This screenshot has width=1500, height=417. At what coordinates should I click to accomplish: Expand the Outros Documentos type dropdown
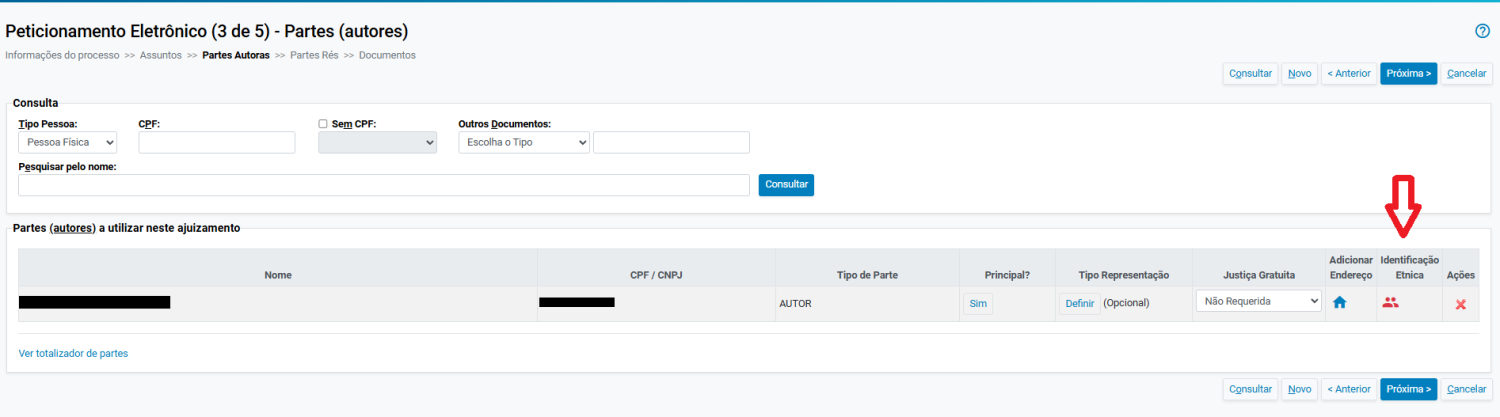tap(524, 143)
